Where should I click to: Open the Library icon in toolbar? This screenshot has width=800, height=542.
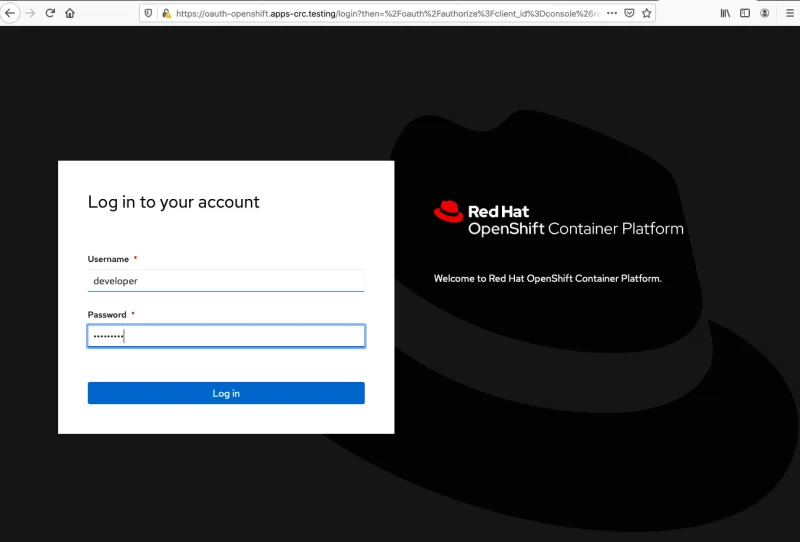[x=725, y=13]
